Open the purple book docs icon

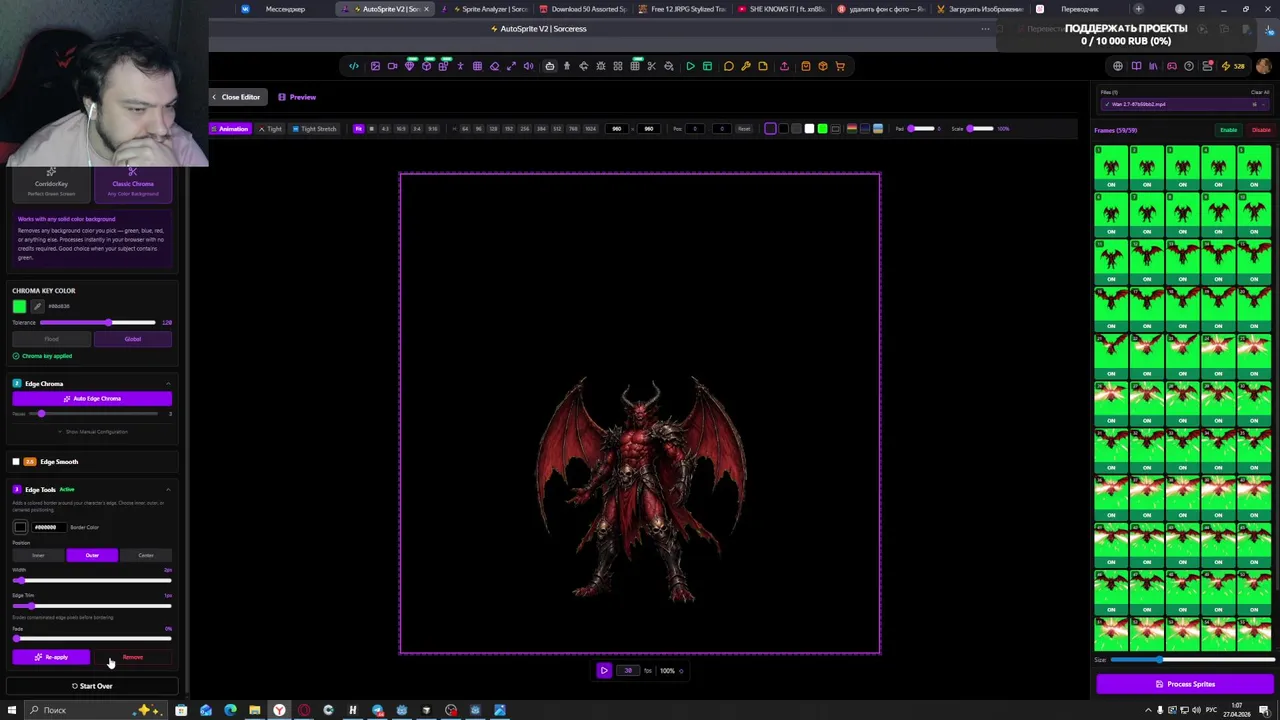[x=1136, y=66]
